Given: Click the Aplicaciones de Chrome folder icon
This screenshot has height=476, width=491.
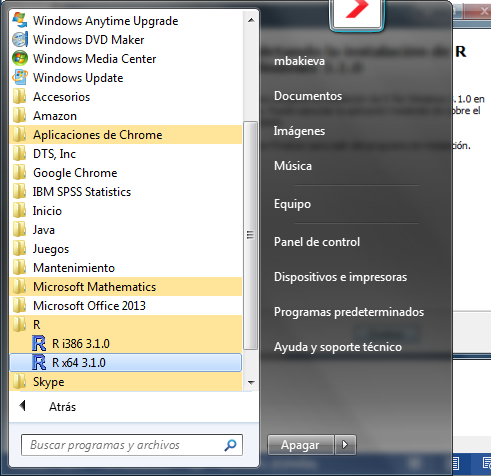Looking at the screenshot, I should click(20, 134).
